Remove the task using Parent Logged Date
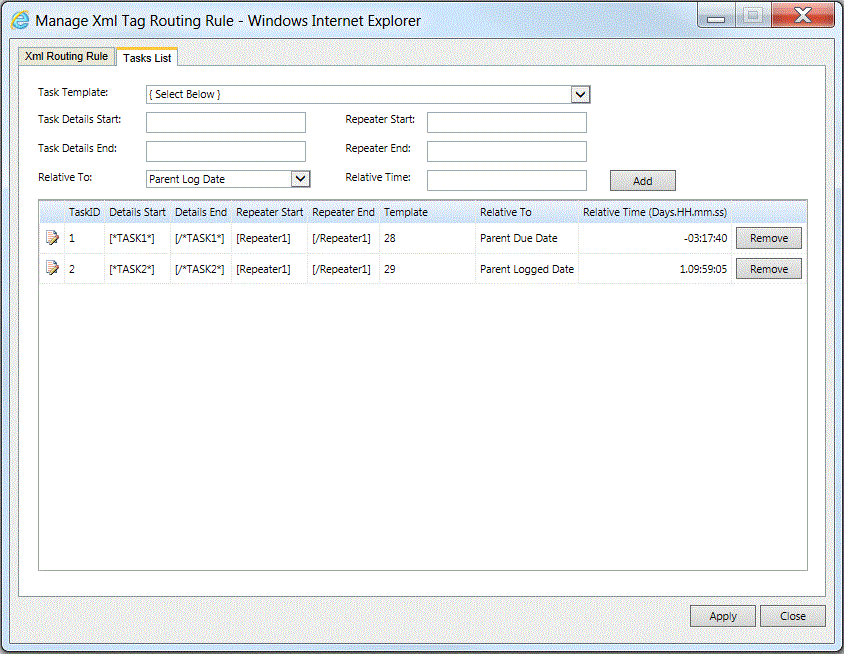The height and width of the screenshot is (654, 844). tap(768, 268)
